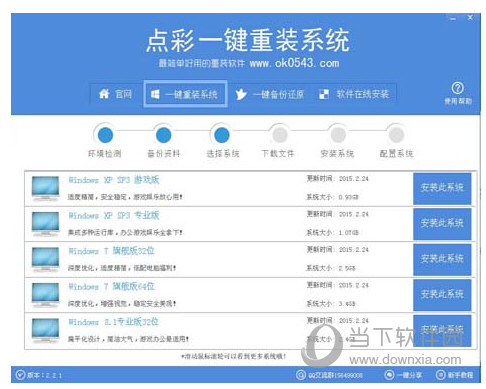Install Windows 8.1专业版32位 via 安装此系统
This screenshot has width=486, height=389.
[x=442, y=330]
